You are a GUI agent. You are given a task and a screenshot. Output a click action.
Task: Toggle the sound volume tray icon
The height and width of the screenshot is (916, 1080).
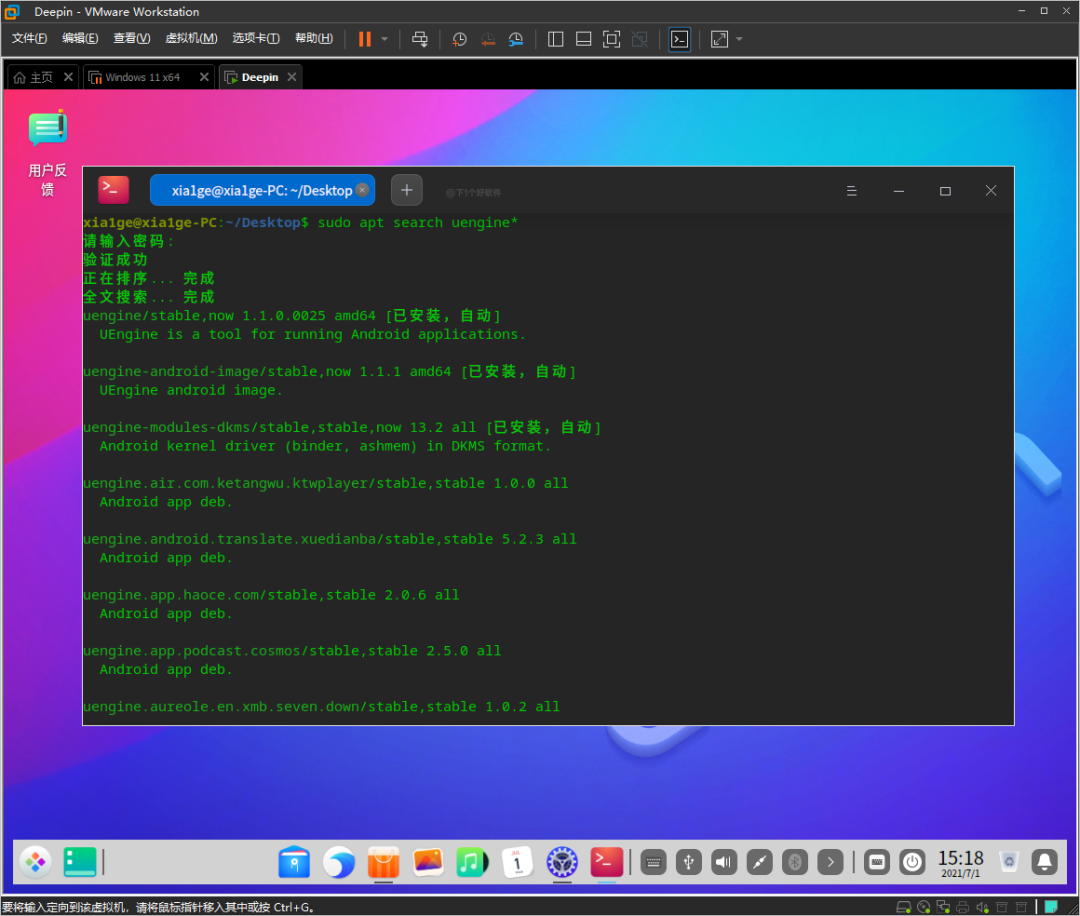point(723,861)
